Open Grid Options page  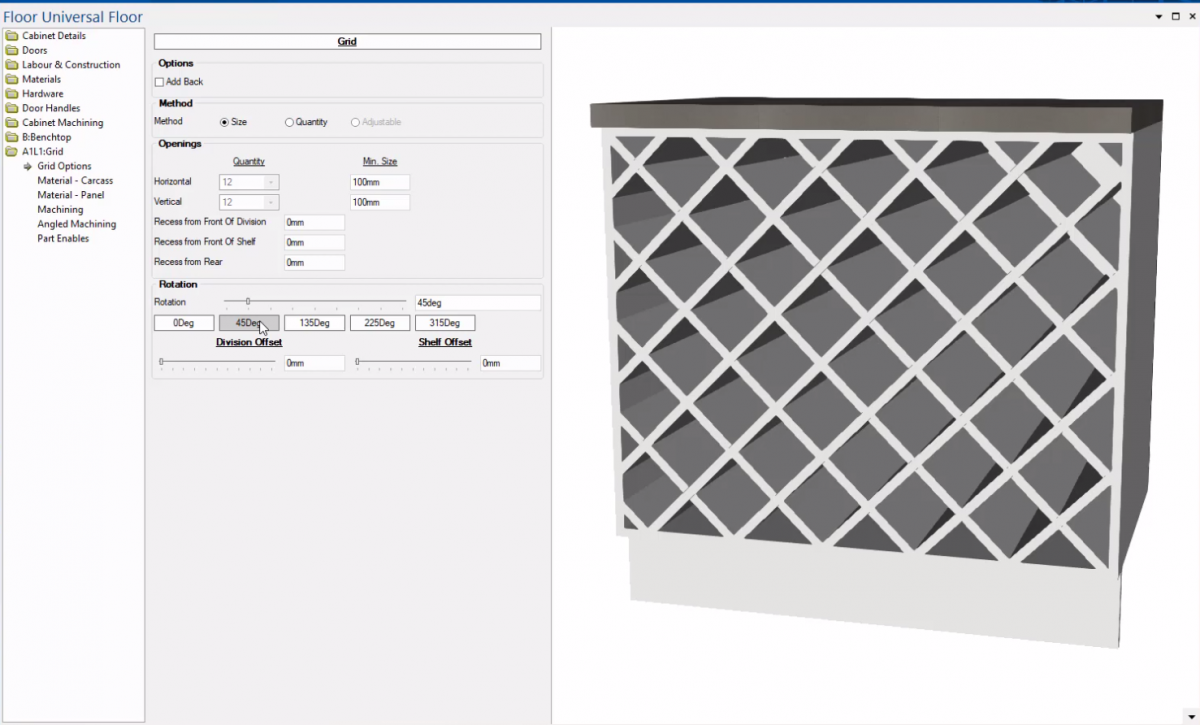coord(64,166)
